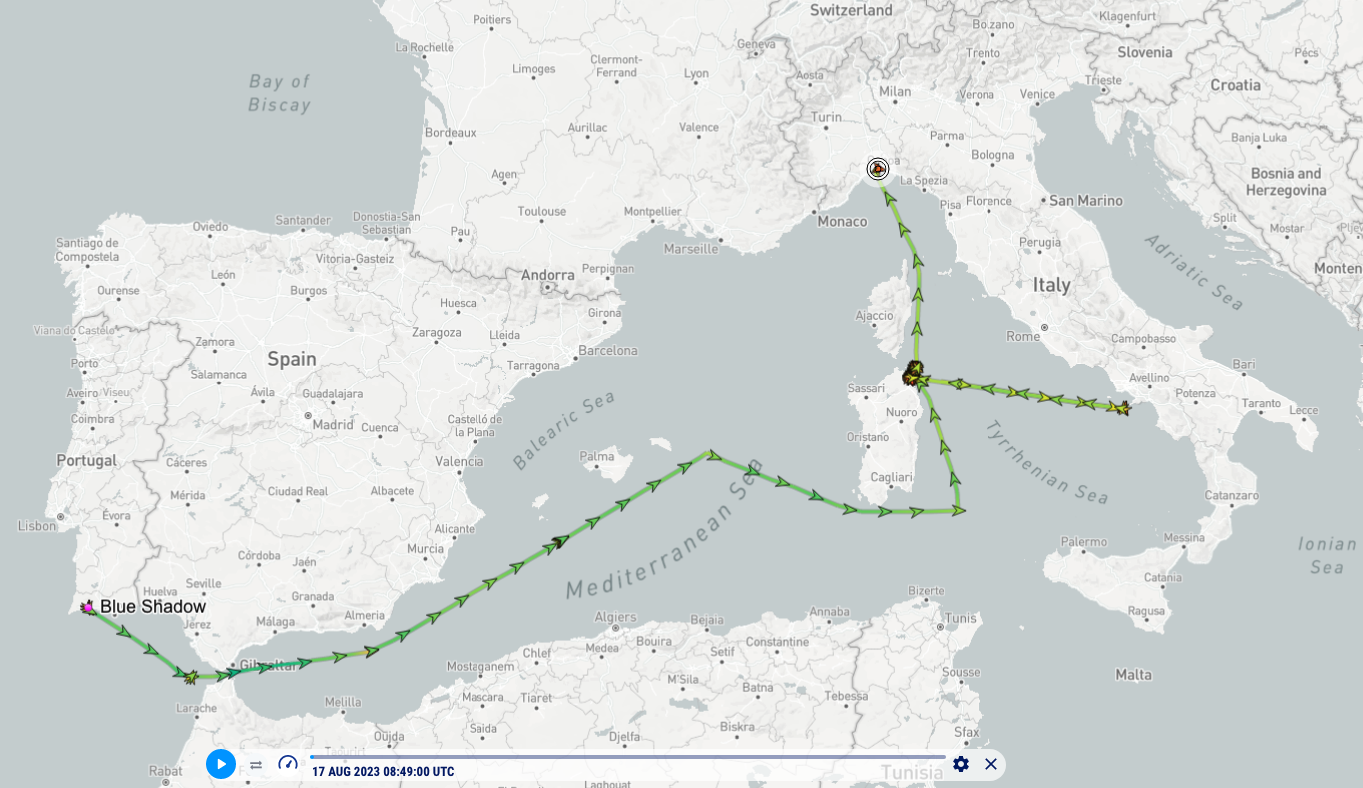Click the Tunis city label
The image size is (1363, 788).
pos(960,618)
